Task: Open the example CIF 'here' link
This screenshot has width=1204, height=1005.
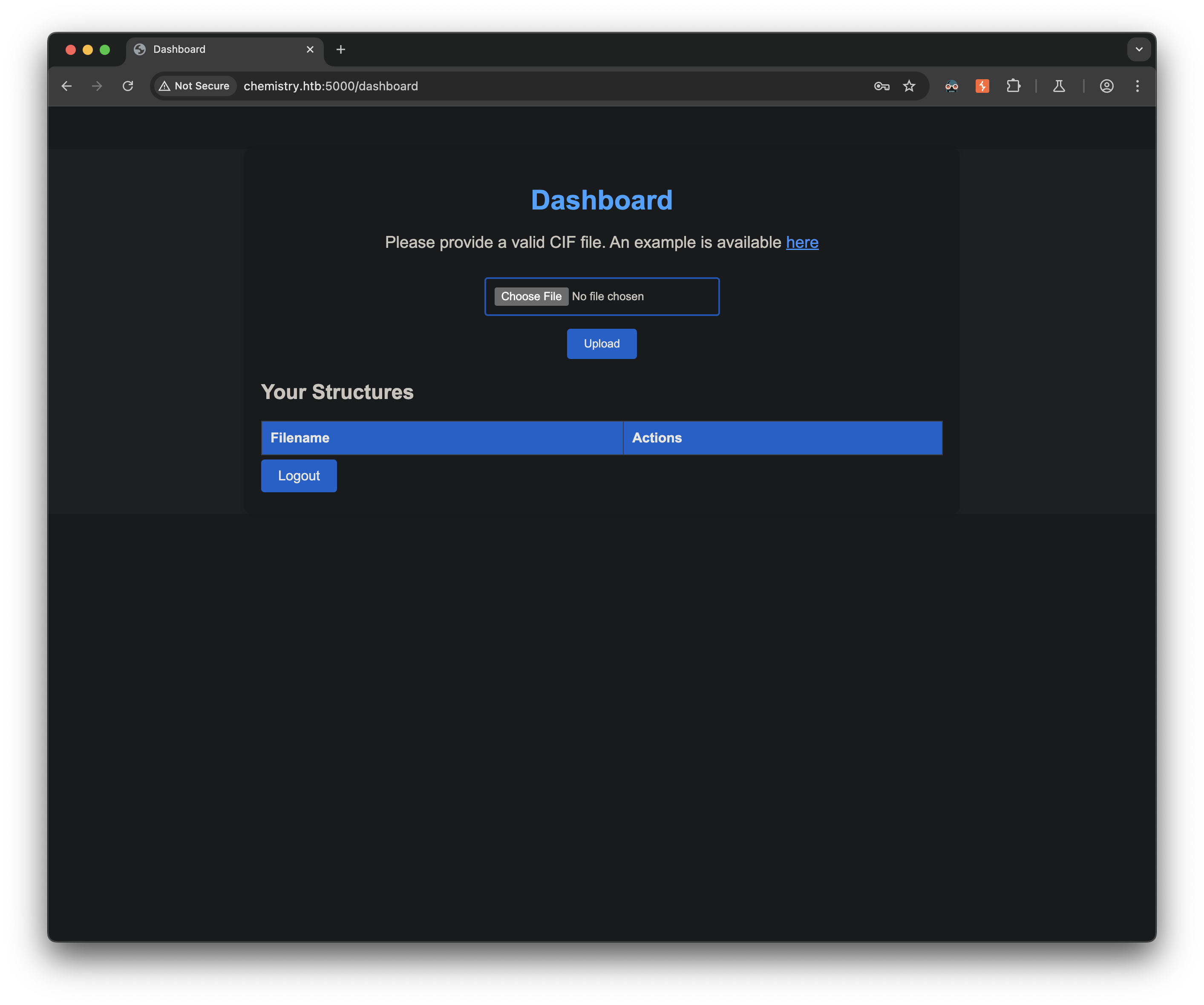Action: [801, 242]
